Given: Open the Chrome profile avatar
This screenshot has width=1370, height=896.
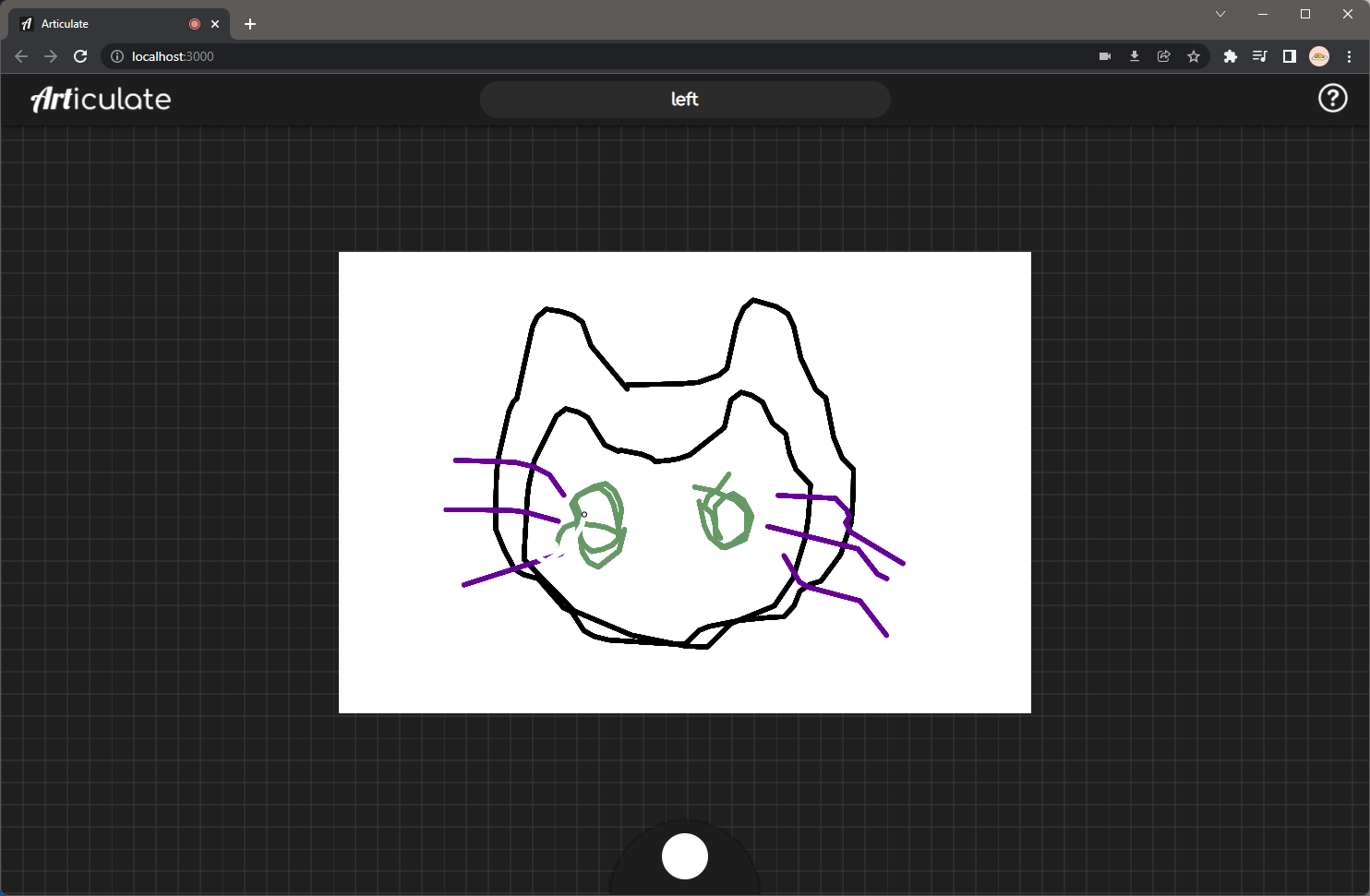Looking at the screenshot, I should pyautogui.click(x=1319, y=56).
